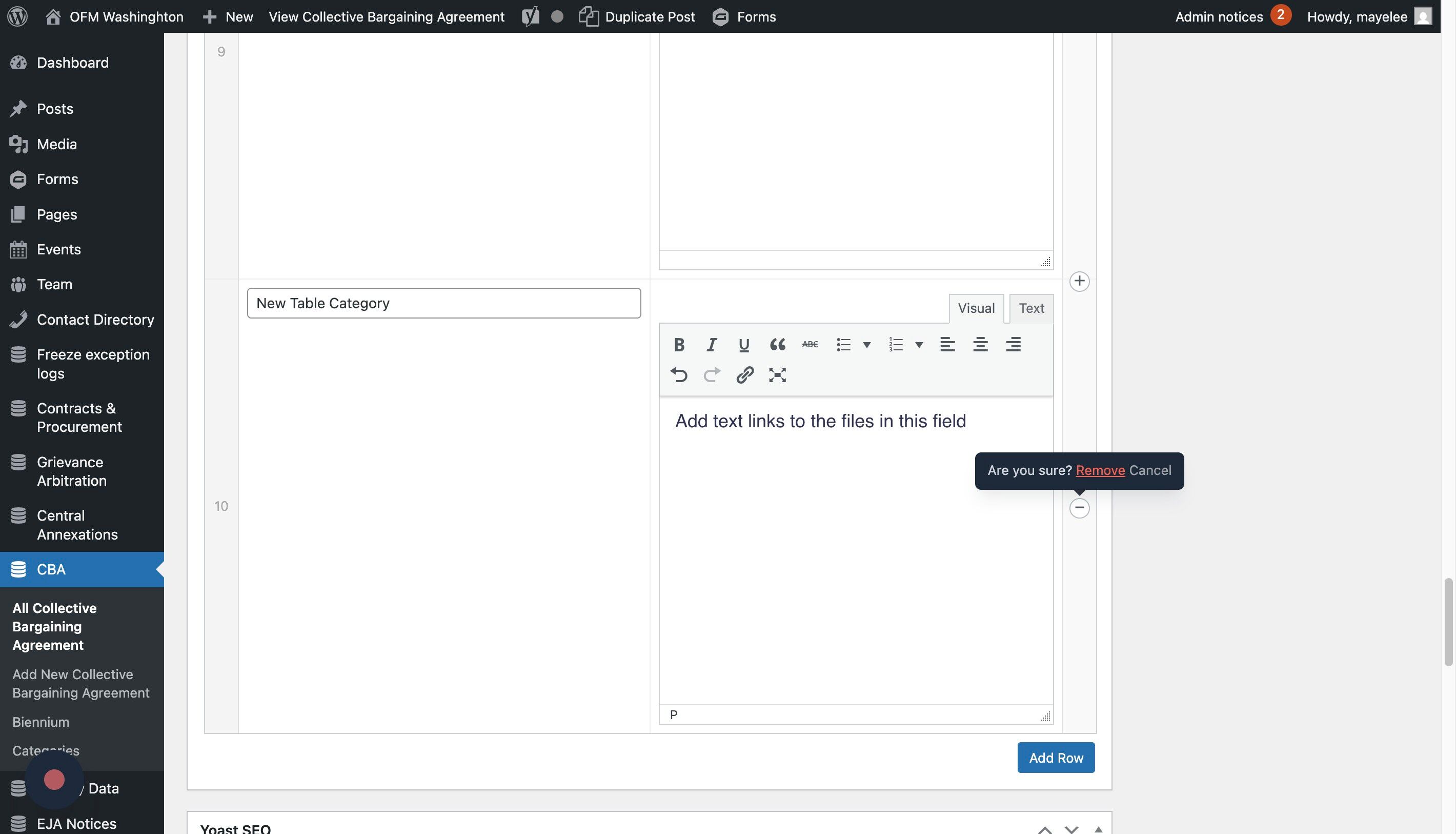The width and height of the screenshot is (1456, 834).
Task: Open numbered list style dropdown arrow
Action: click(919, 344)
